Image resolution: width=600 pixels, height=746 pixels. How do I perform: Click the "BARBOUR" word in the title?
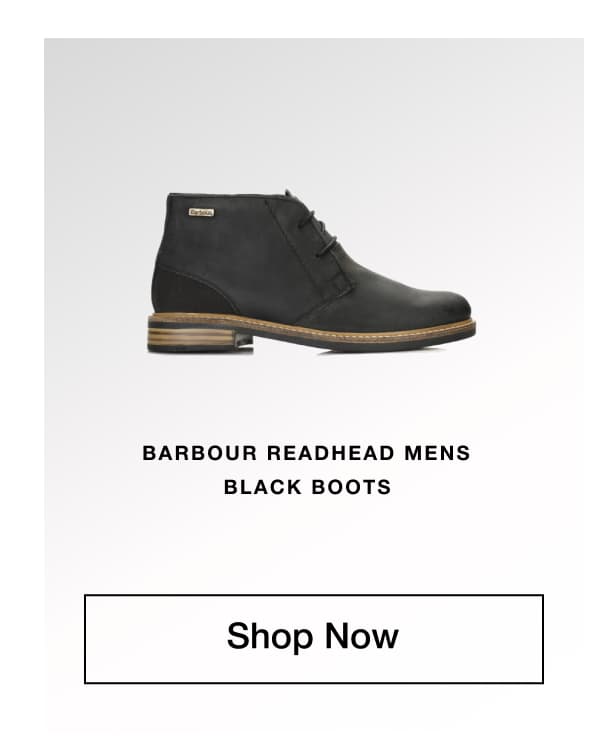click(x=200, y=453)
